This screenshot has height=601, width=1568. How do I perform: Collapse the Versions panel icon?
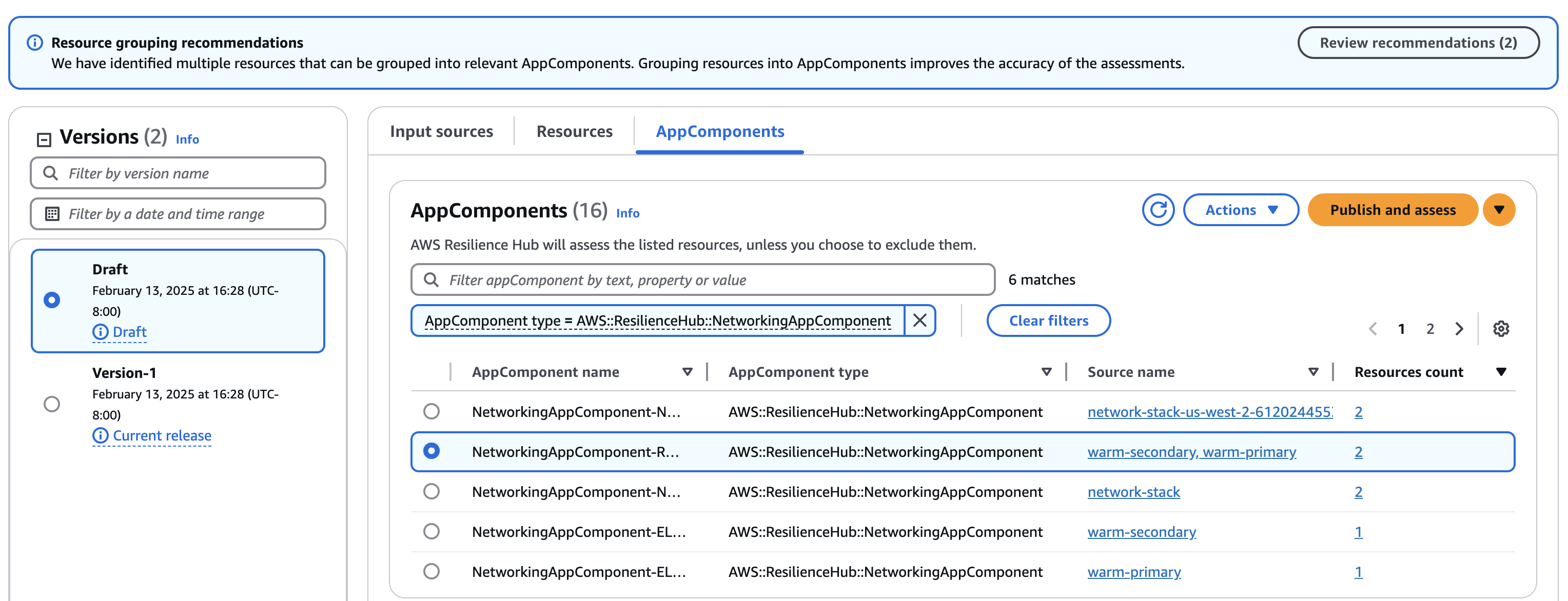pos(44,140)
